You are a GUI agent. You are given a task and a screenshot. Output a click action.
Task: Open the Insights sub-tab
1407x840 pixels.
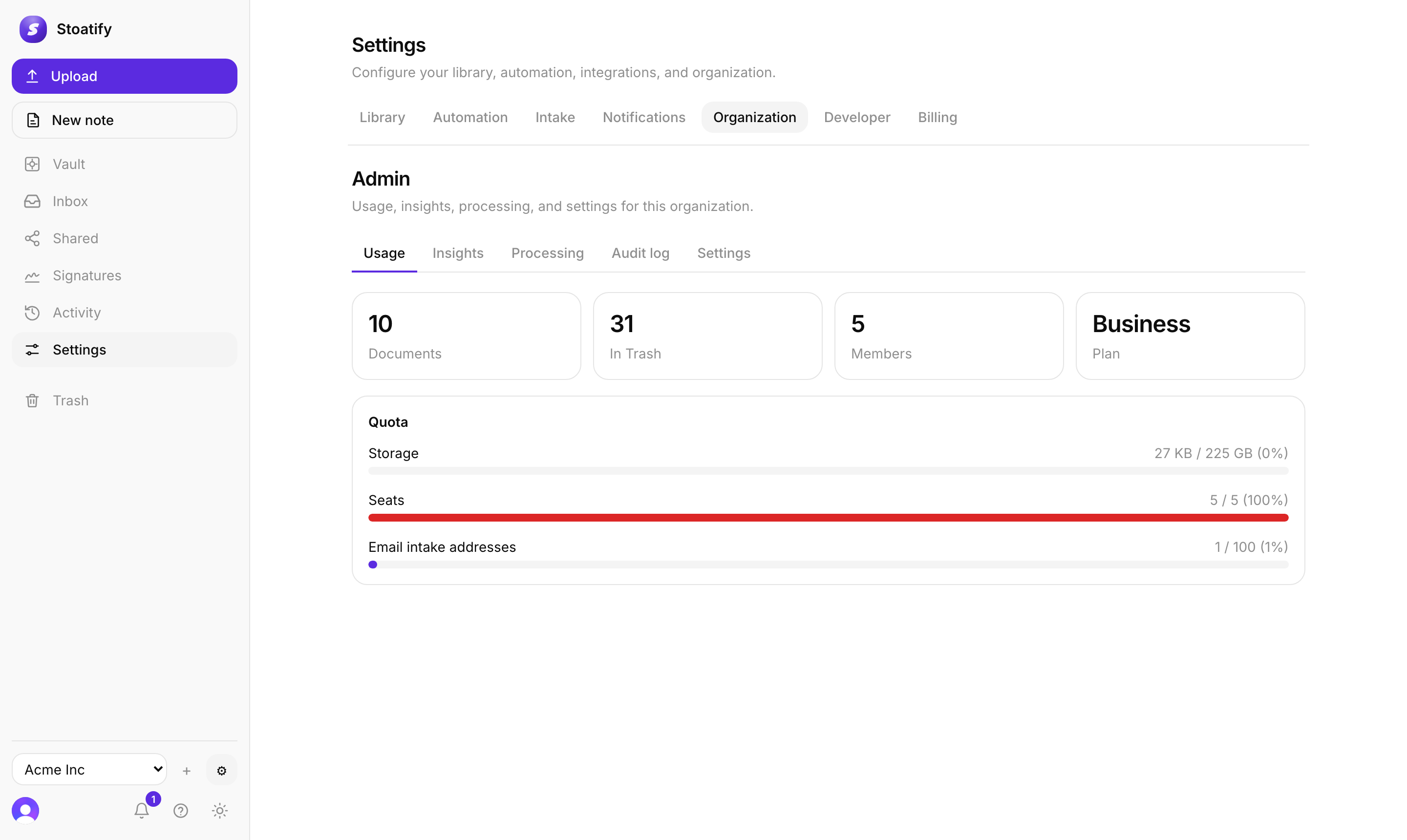pos(457,253)
